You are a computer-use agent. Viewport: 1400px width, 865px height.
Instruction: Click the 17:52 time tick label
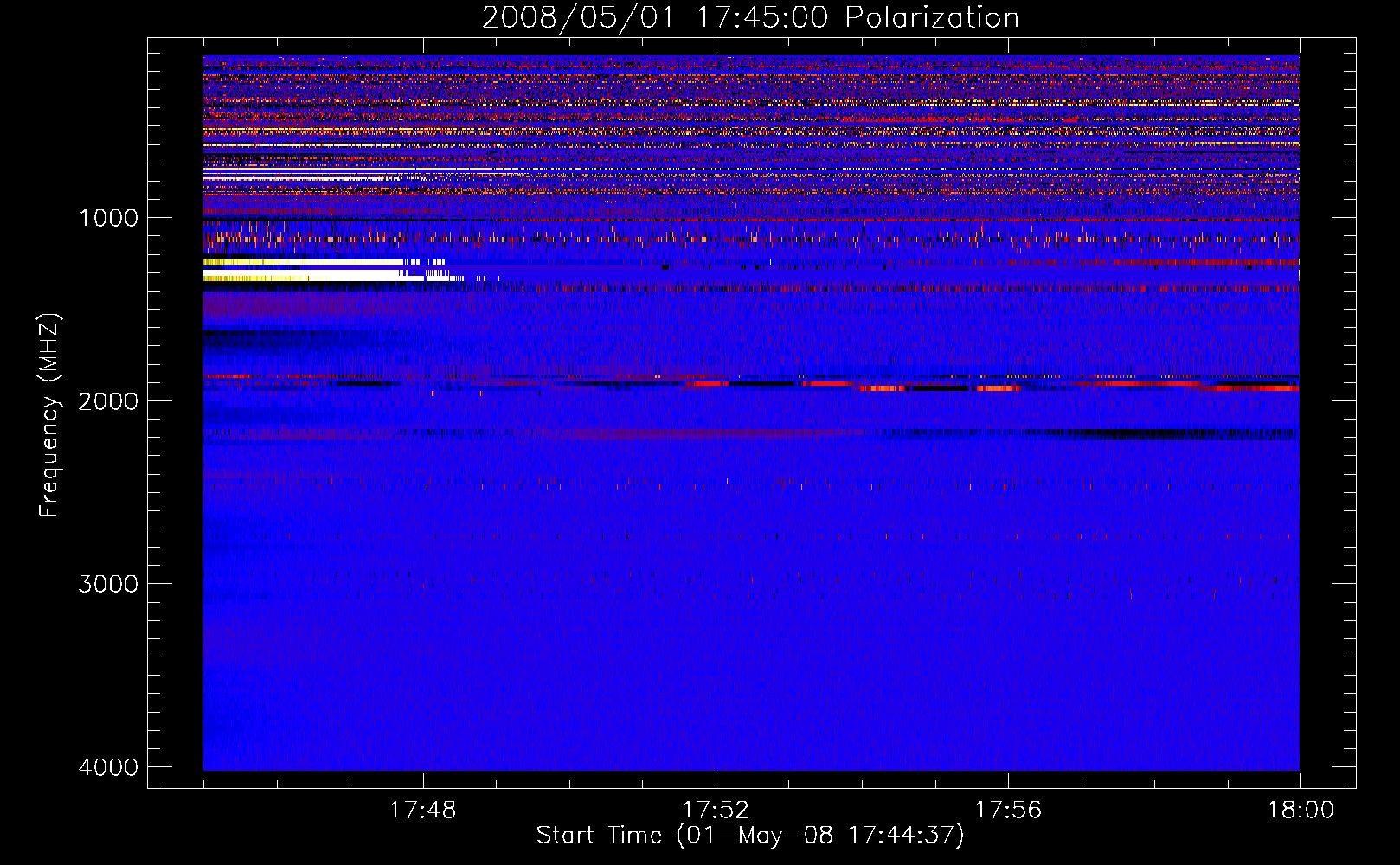click(716, 811)
